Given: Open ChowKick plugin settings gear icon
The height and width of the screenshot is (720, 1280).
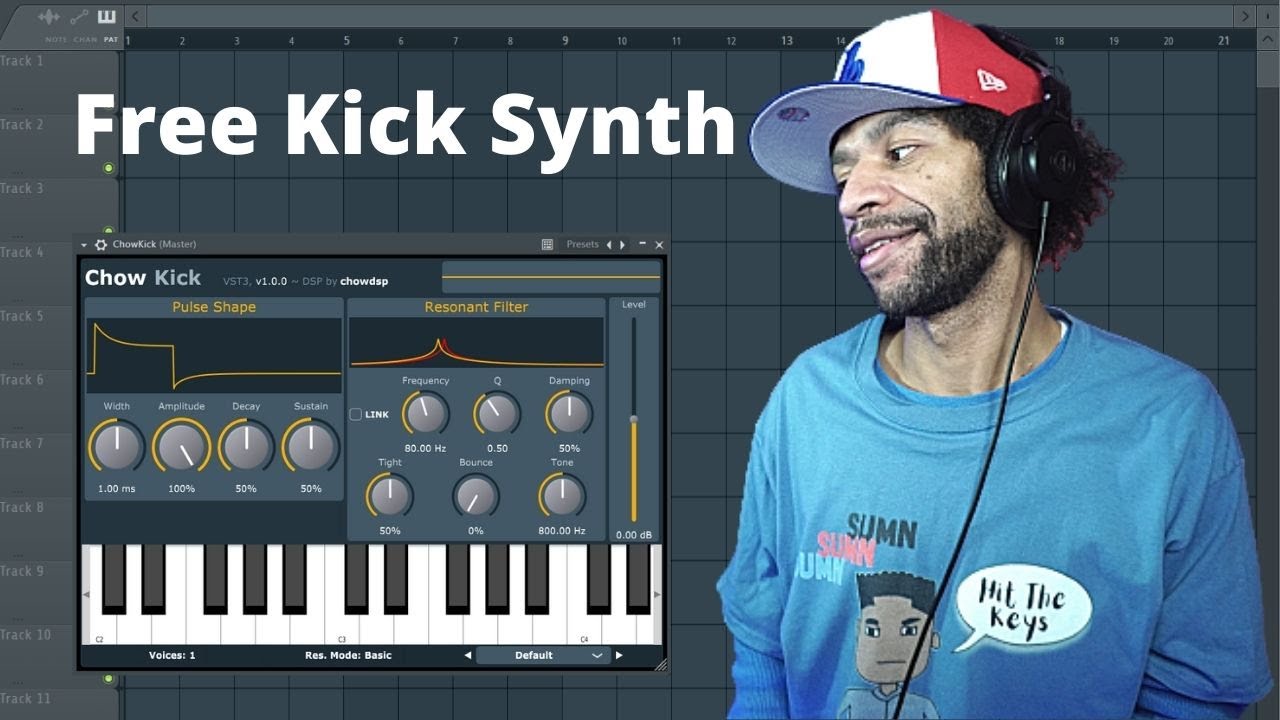Looking at the screenshot, I should pos(100,244).
